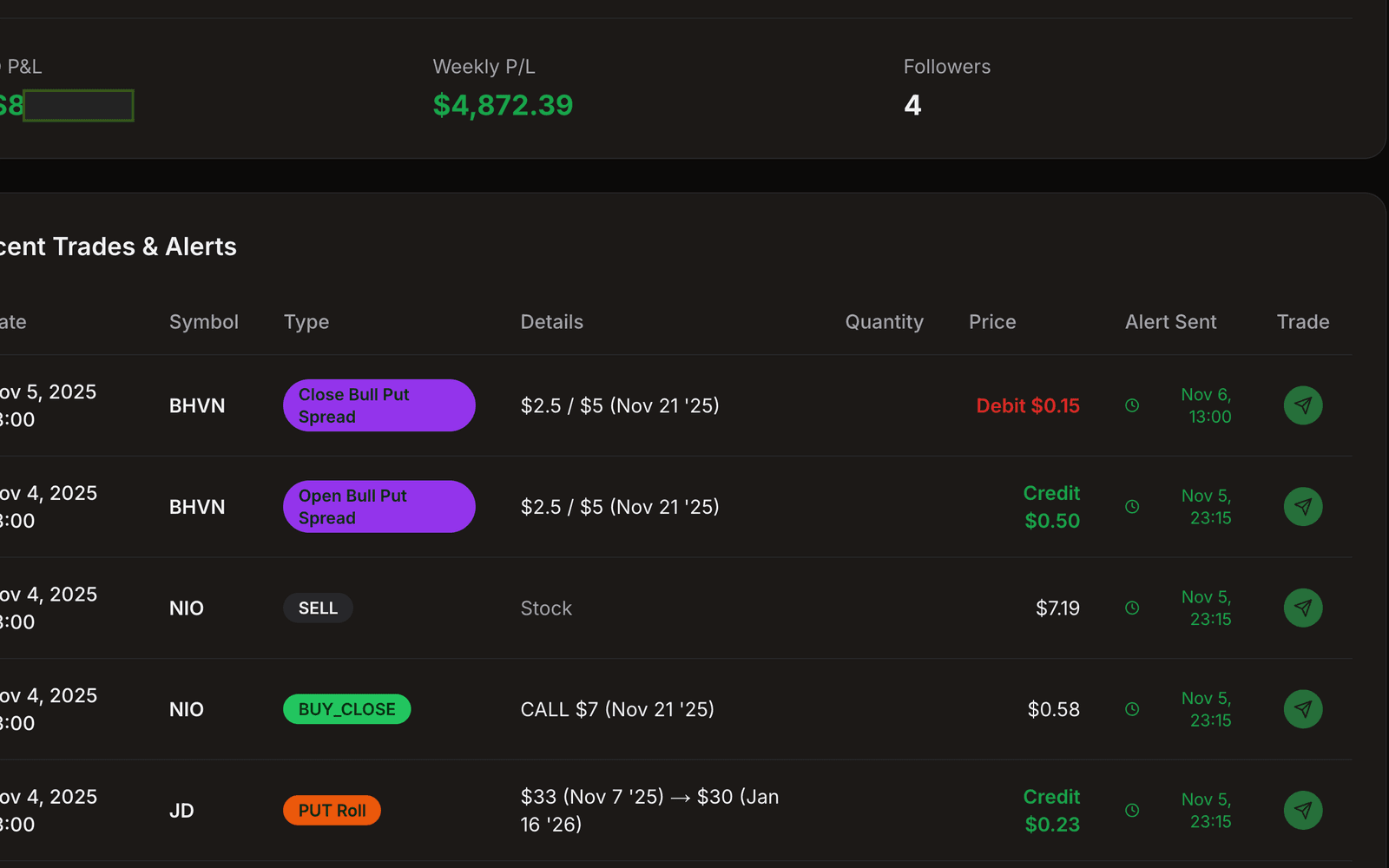Click the Details column header
The image size is (1389, 868).
[552, 322]
